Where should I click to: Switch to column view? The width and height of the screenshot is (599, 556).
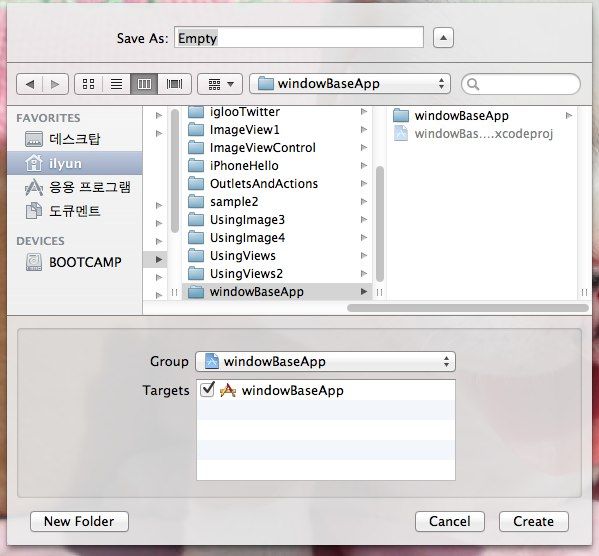coord(144,84)
